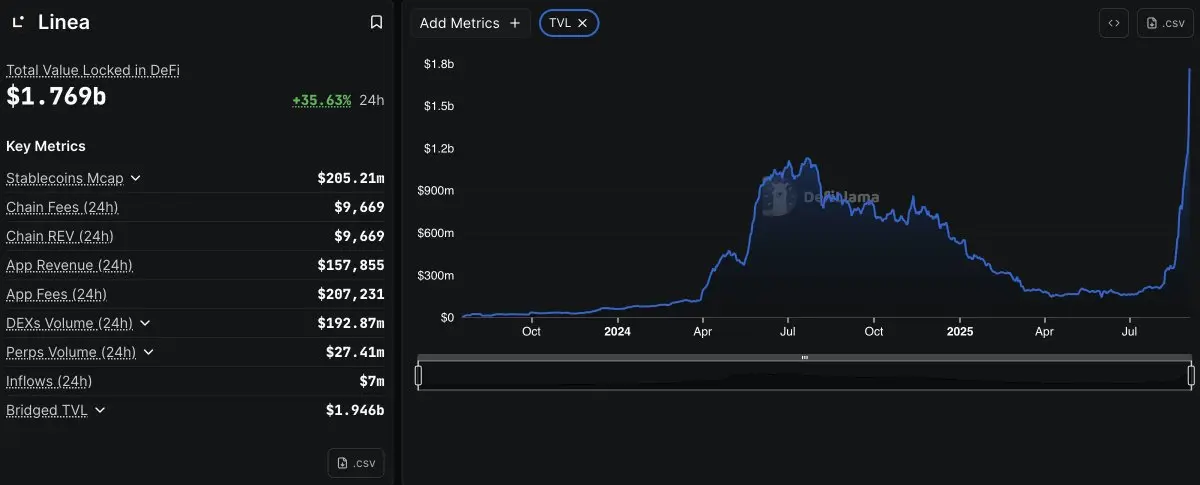This screenshot has width=1200, height=485.
Task: Click the right handle of the range slider
Action: tap(1191, 375)
